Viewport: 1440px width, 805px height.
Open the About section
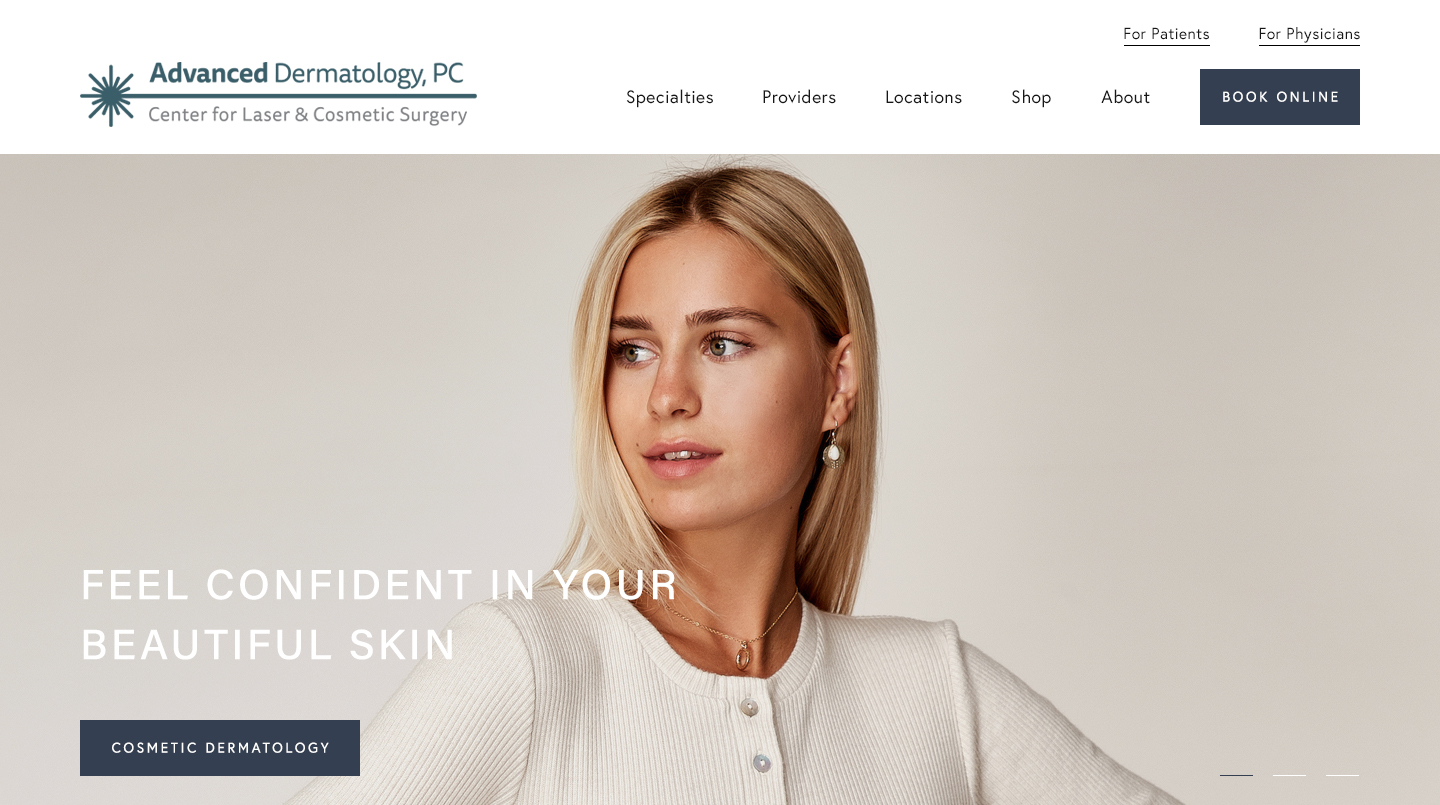pos(1126,97)
